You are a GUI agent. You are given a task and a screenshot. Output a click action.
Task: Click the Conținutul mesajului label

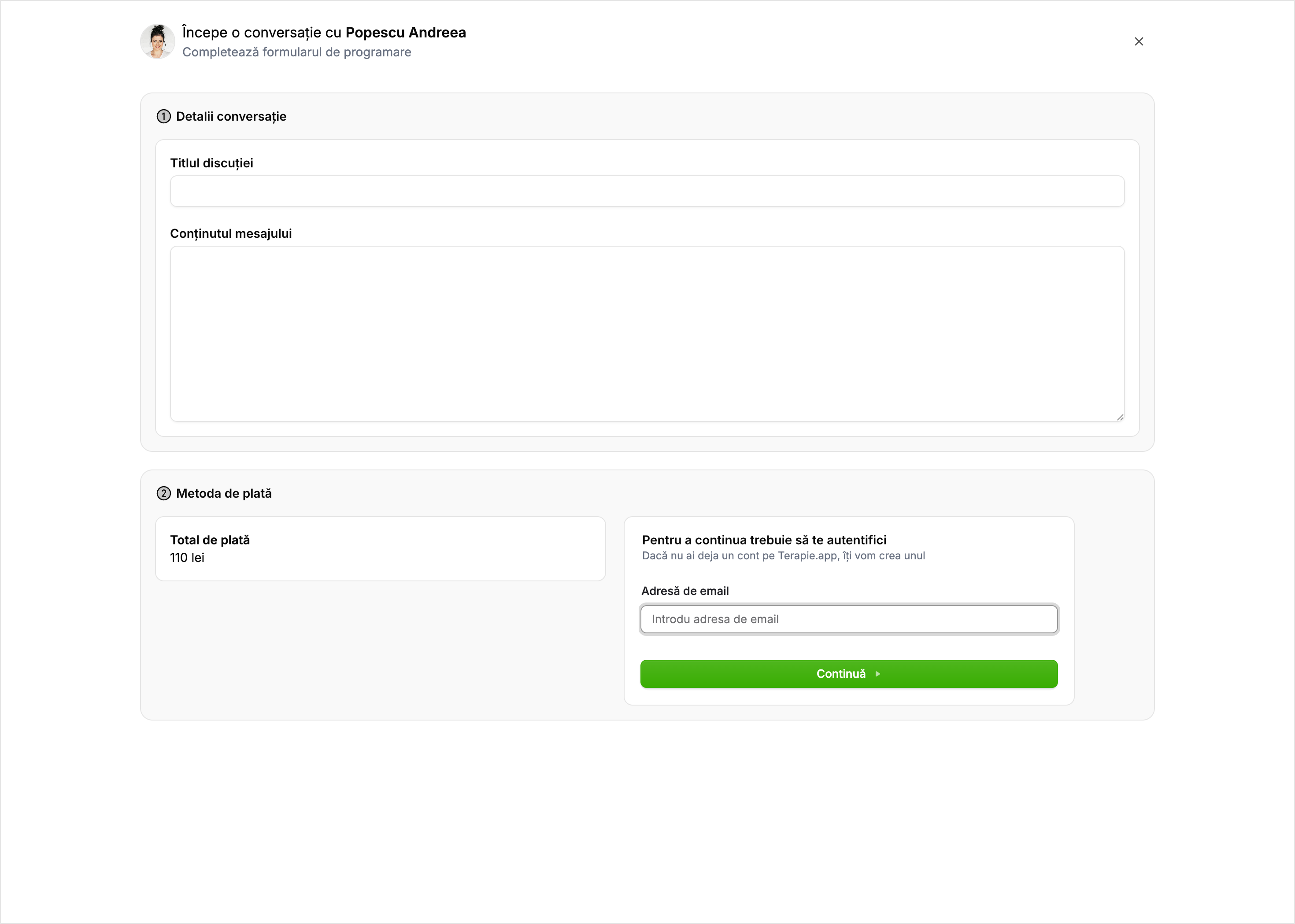(231, 234)
